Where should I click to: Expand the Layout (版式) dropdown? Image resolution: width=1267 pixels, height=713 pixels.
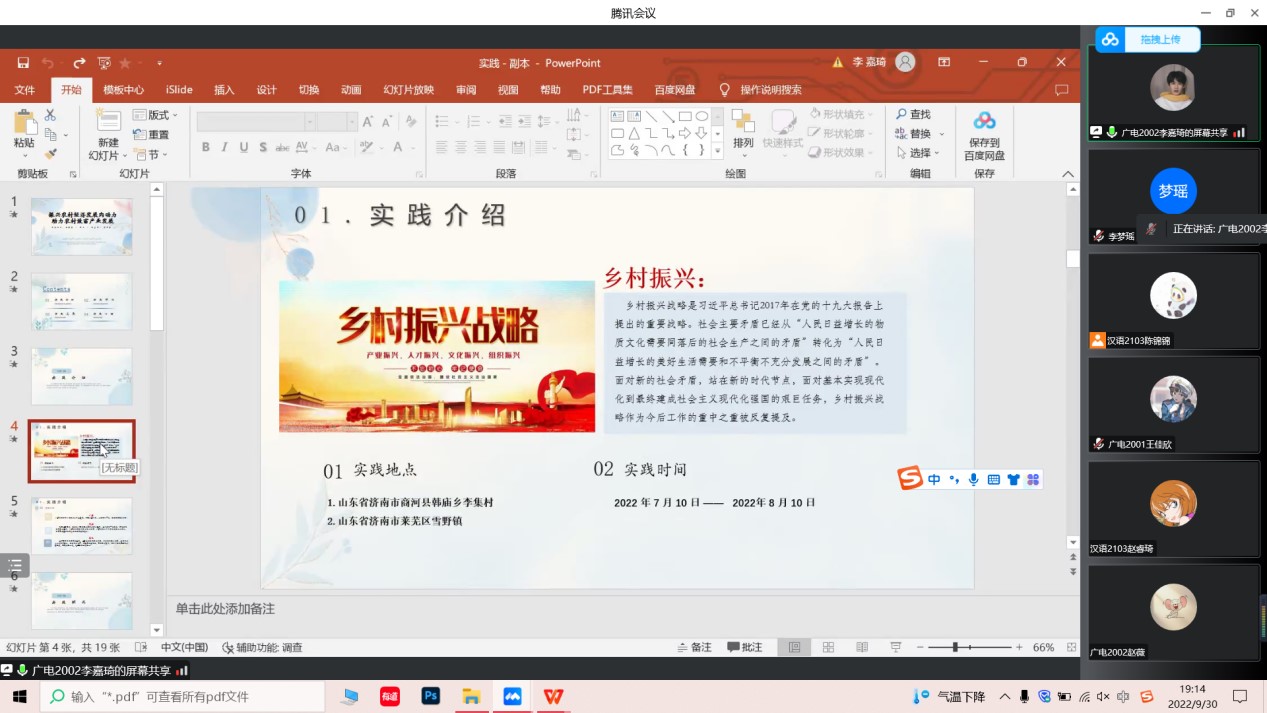(156, 115)
